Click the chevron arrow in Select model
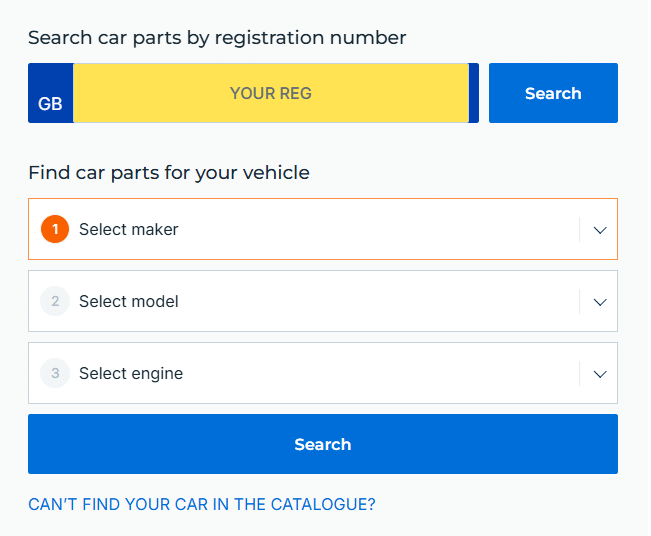Viewport: 651px width, 536px height. coord(600,302)
